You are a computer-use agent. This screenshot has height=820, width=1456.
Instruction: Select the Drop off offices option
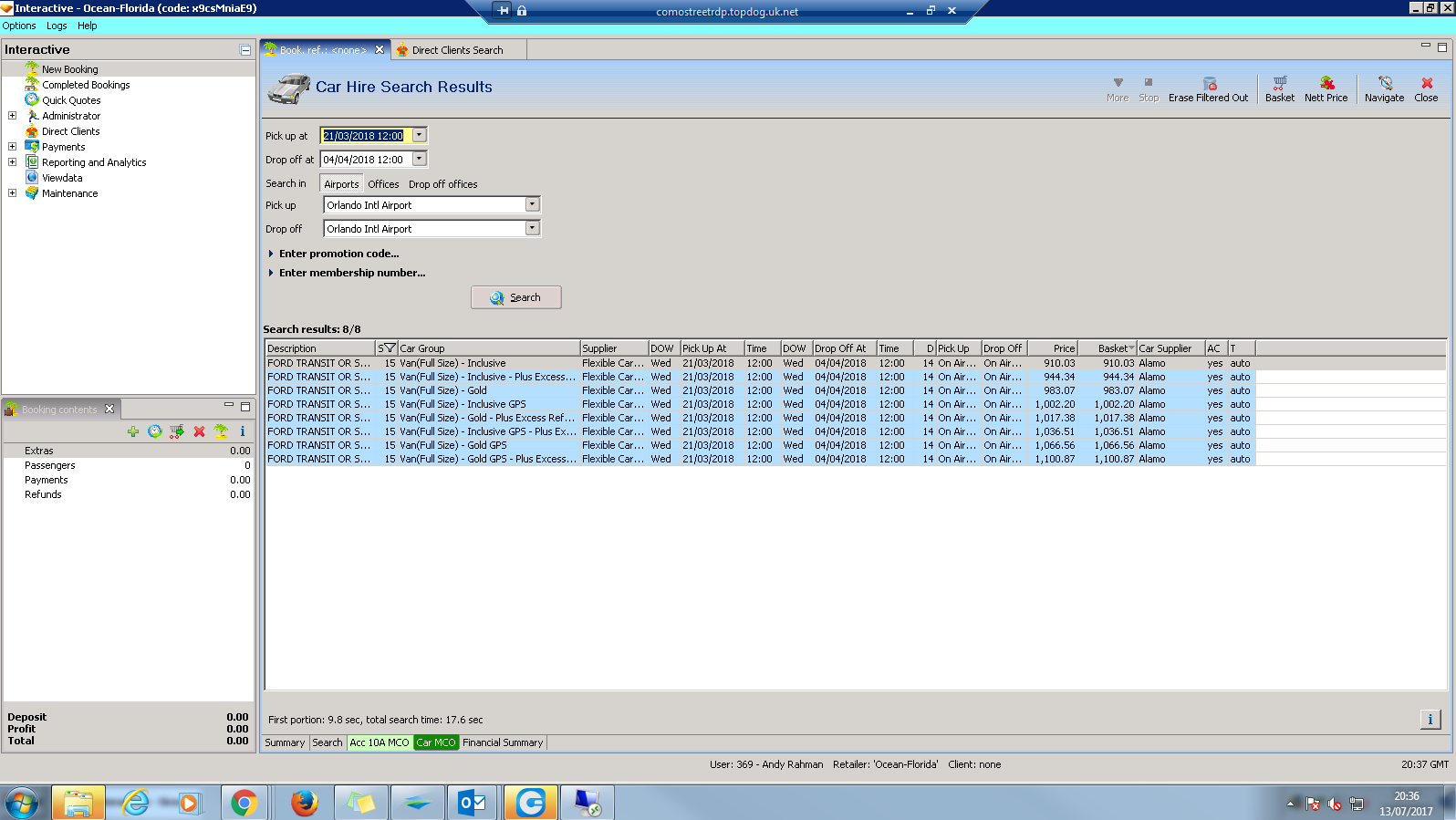(442, 184)
